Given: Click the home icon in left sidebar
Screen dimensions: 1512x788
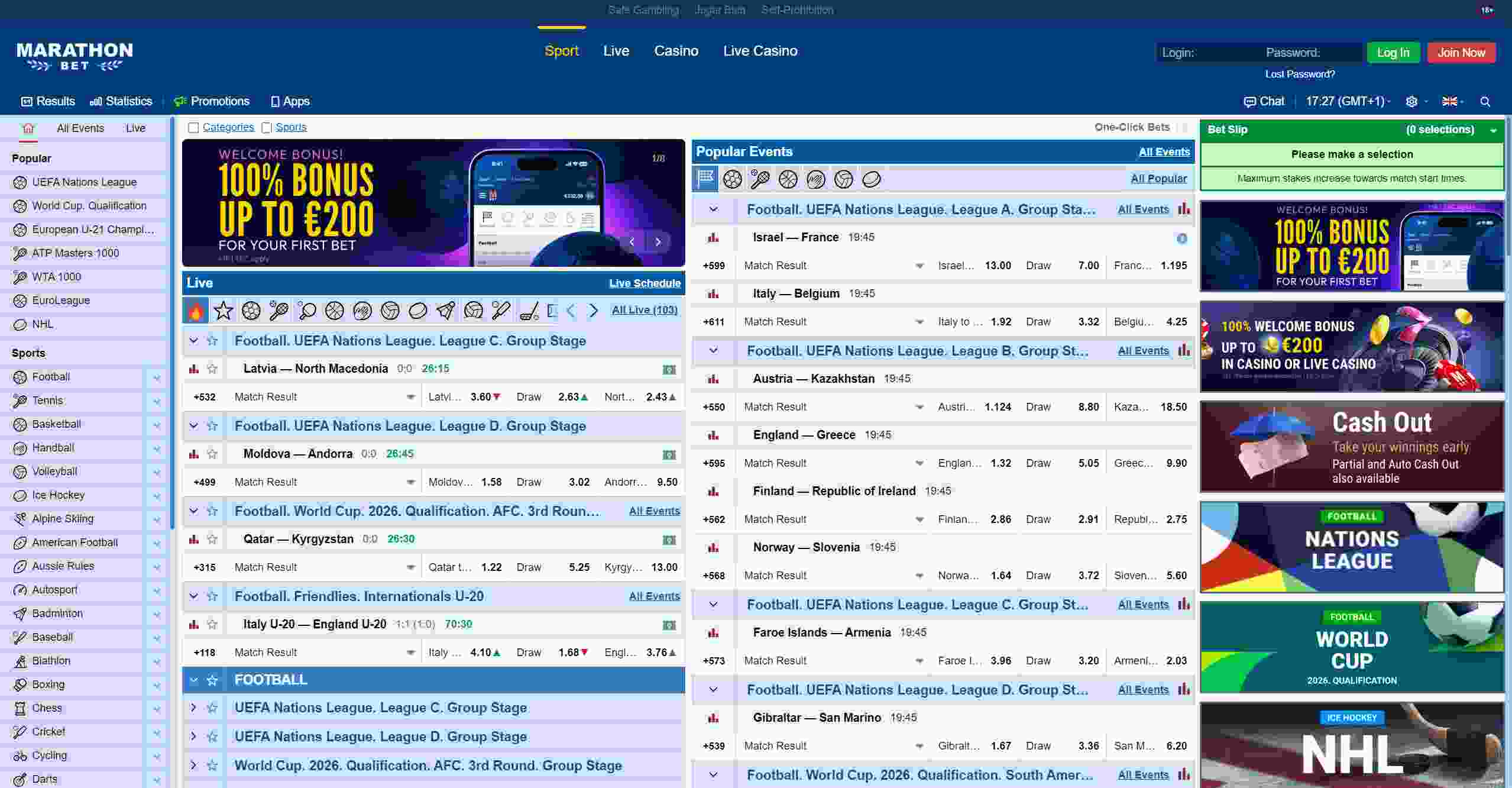Looking at the screenshot, I should (28, 128).
